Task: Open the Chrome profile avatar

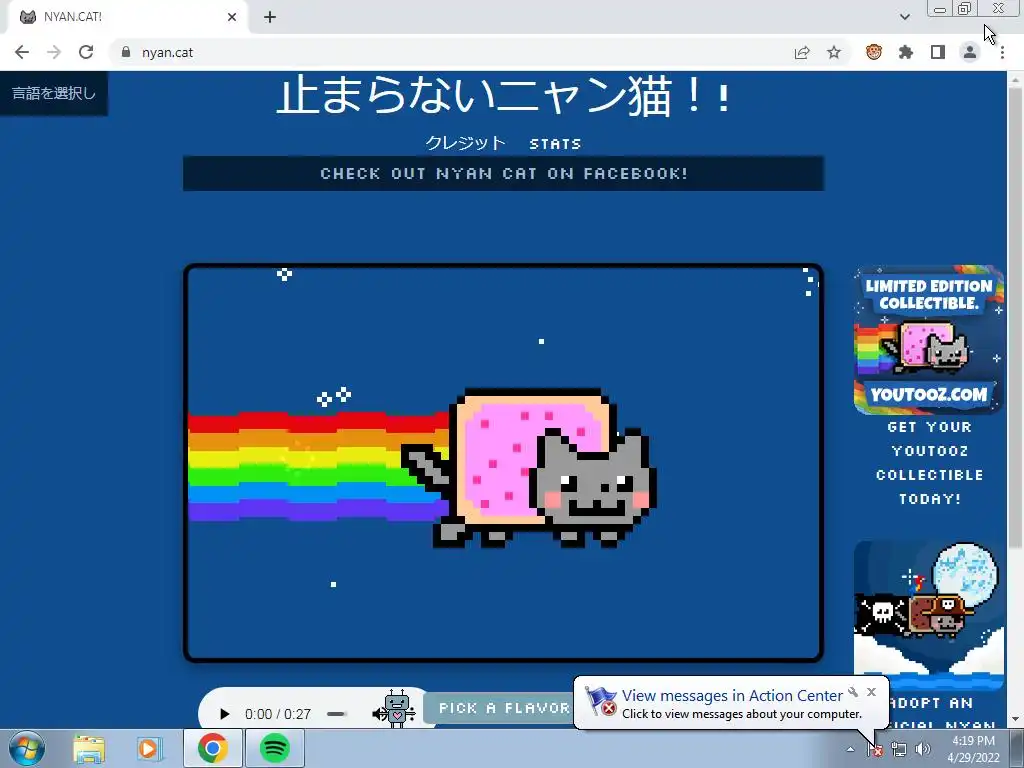Action: pos(970,52)
